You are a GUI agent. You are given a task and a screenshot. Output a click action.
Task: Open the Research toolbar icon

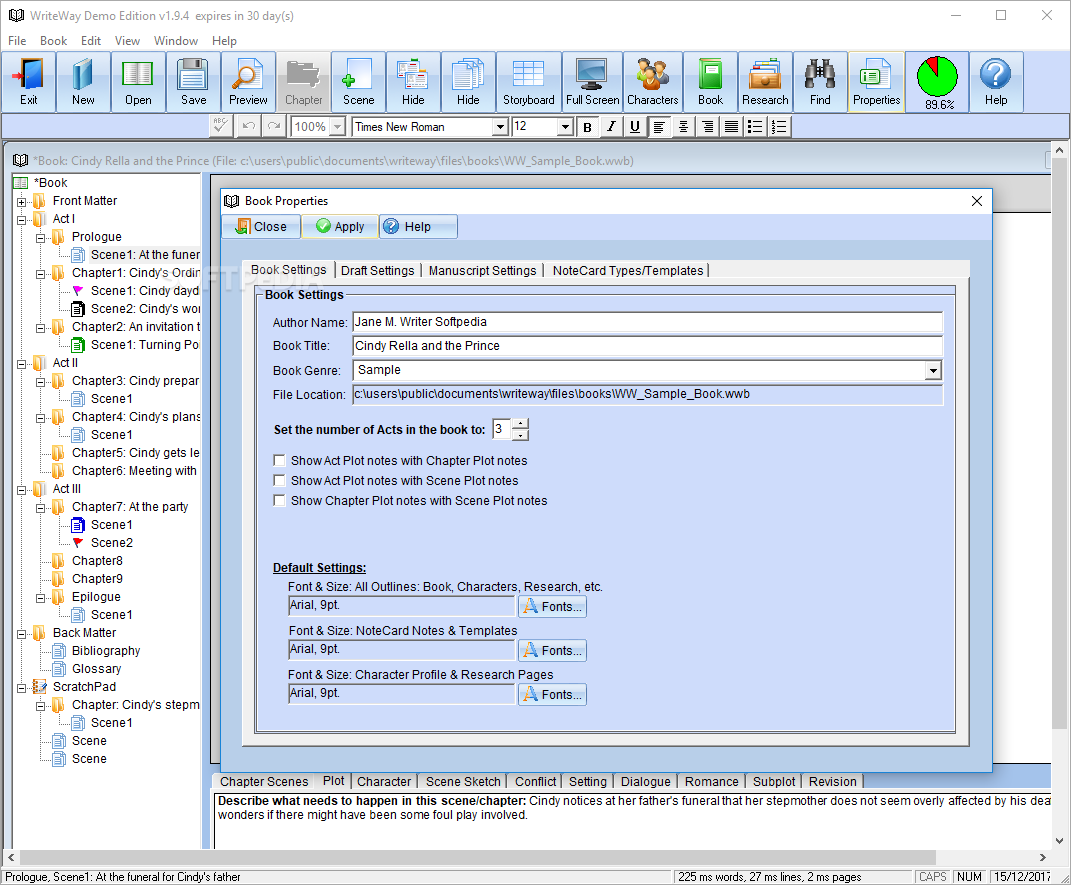pos(765,82)
